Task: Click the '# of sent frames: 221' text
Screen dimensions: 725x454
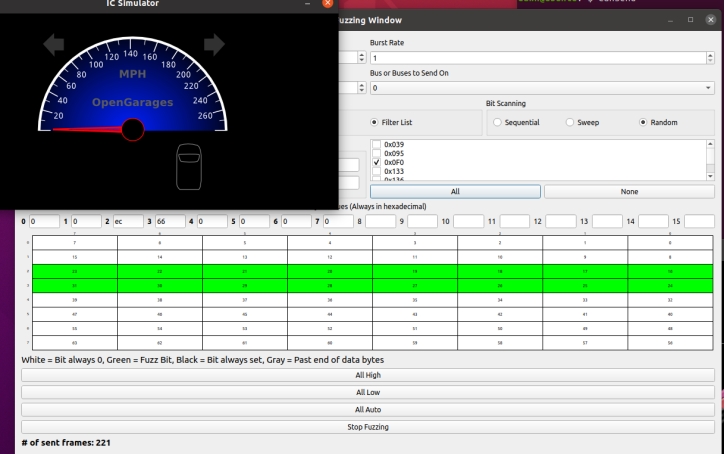Action: 66,442
